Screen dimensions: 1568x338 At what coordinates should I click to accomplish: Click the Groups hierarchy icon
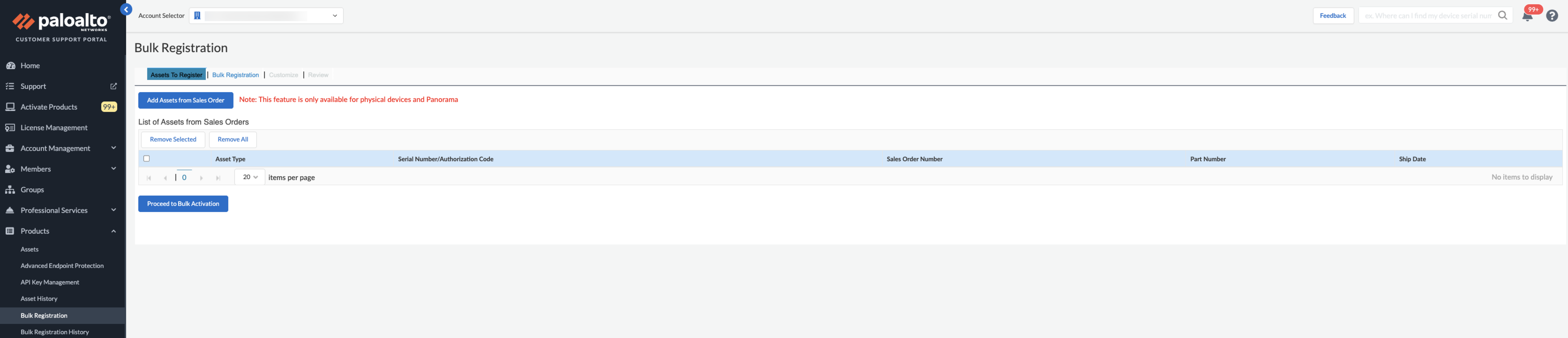pos(10,190)
